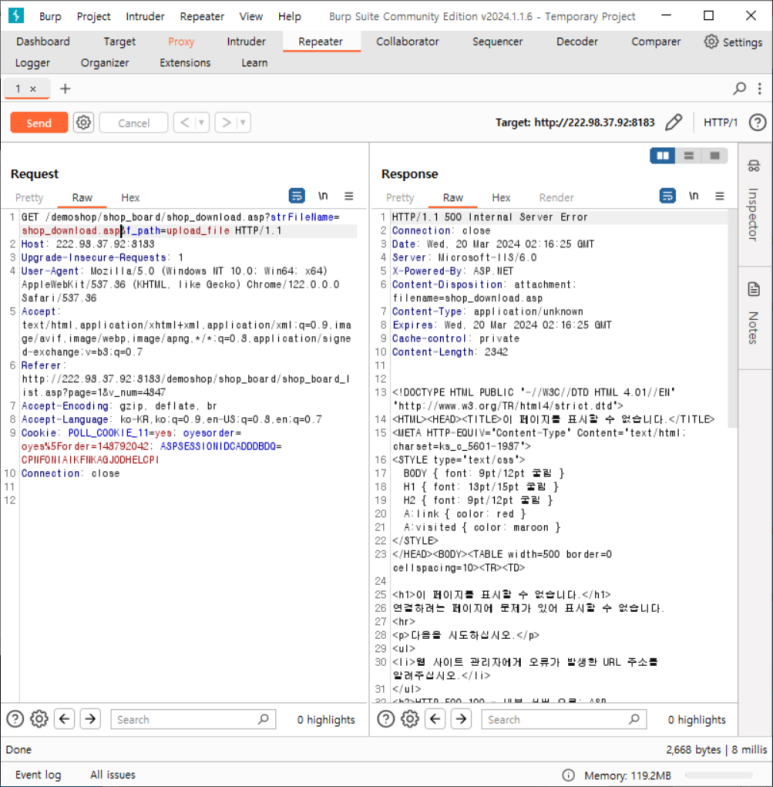Close Repeater tab 1
The width and height of the screenshot is (773, 787).
pos(33,89)
